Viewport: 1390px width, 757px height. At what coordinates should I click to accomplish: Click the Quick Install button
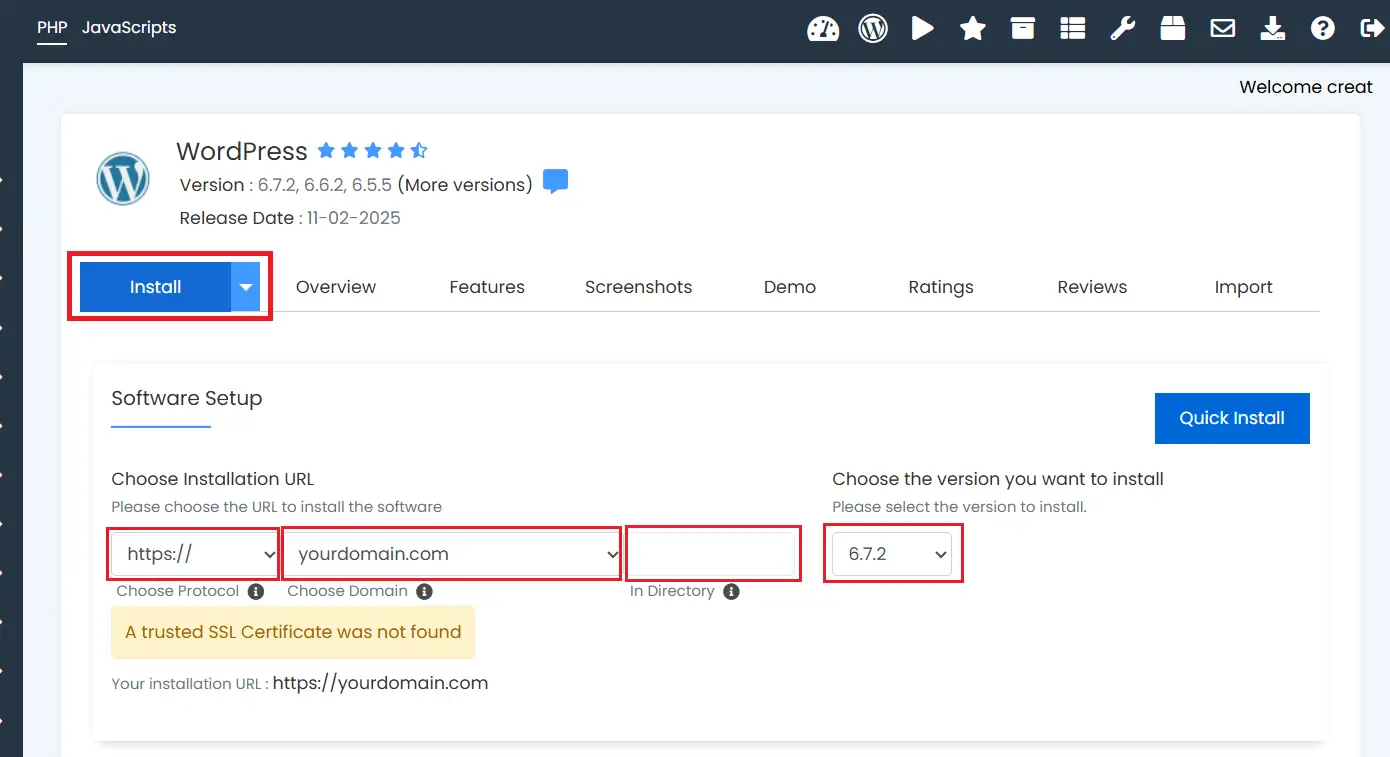[x=1232, y=418]
